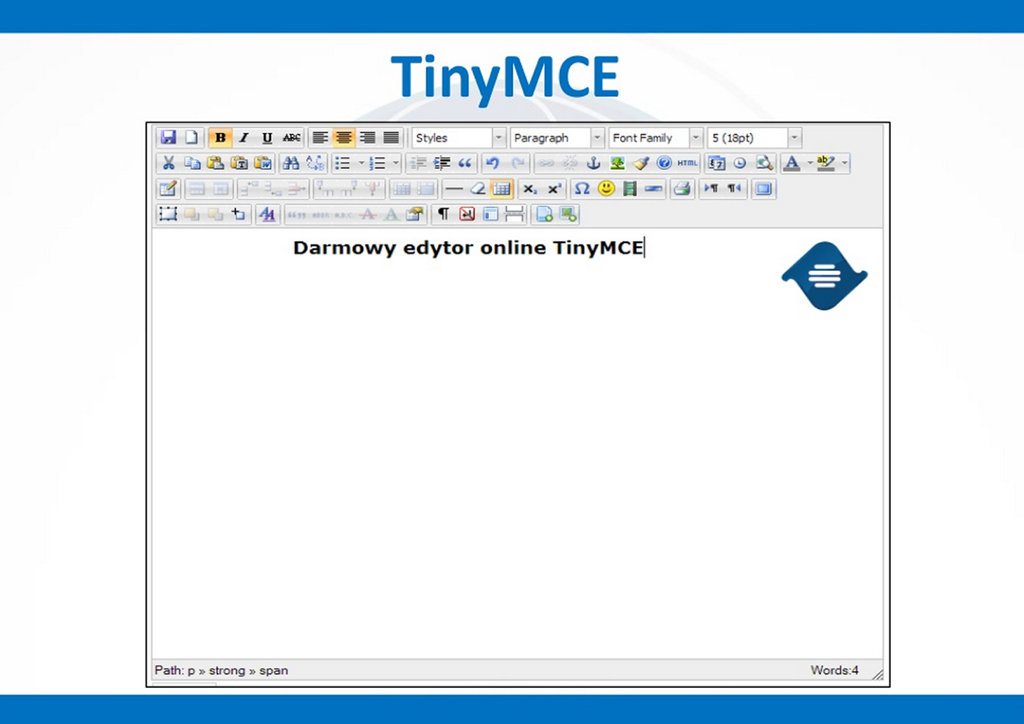Click the Print icon
Viewport: 1024px width, 724px height.
[x=682, y=189]
